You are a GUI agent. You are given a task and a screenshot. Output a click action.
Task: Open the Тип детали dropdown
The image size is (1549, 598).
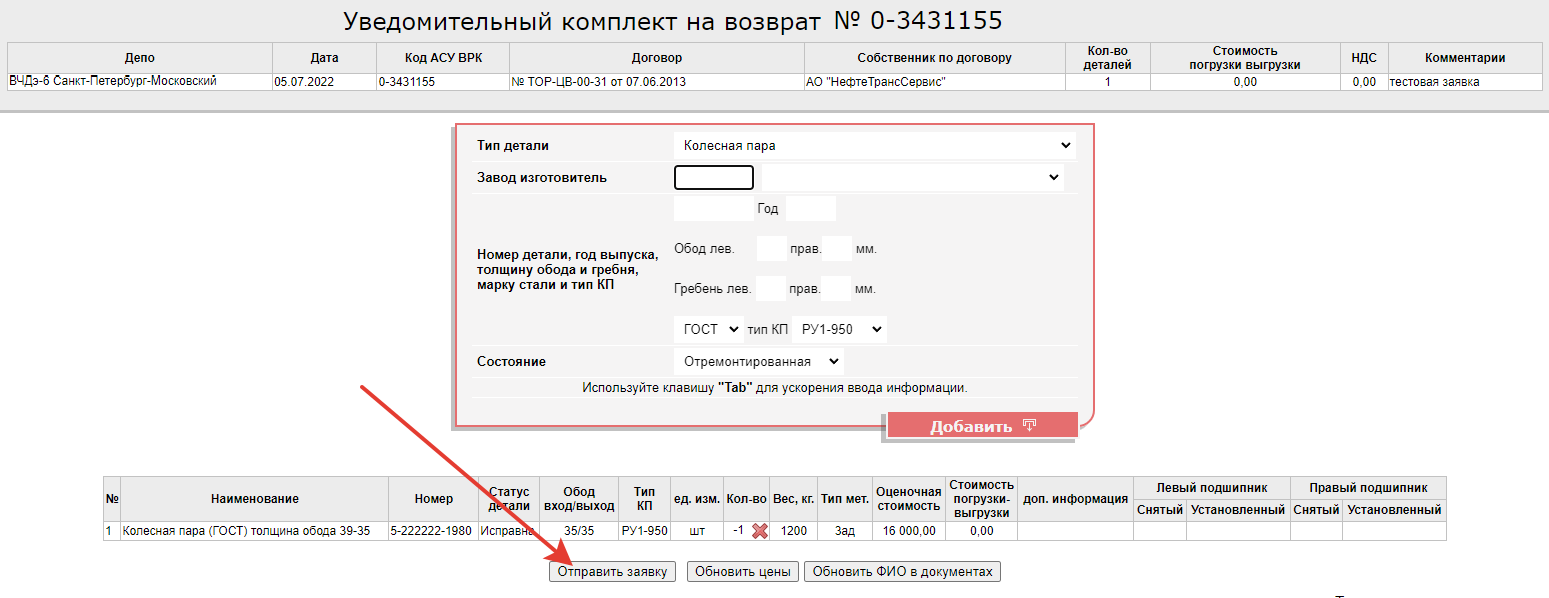[875, 145]
